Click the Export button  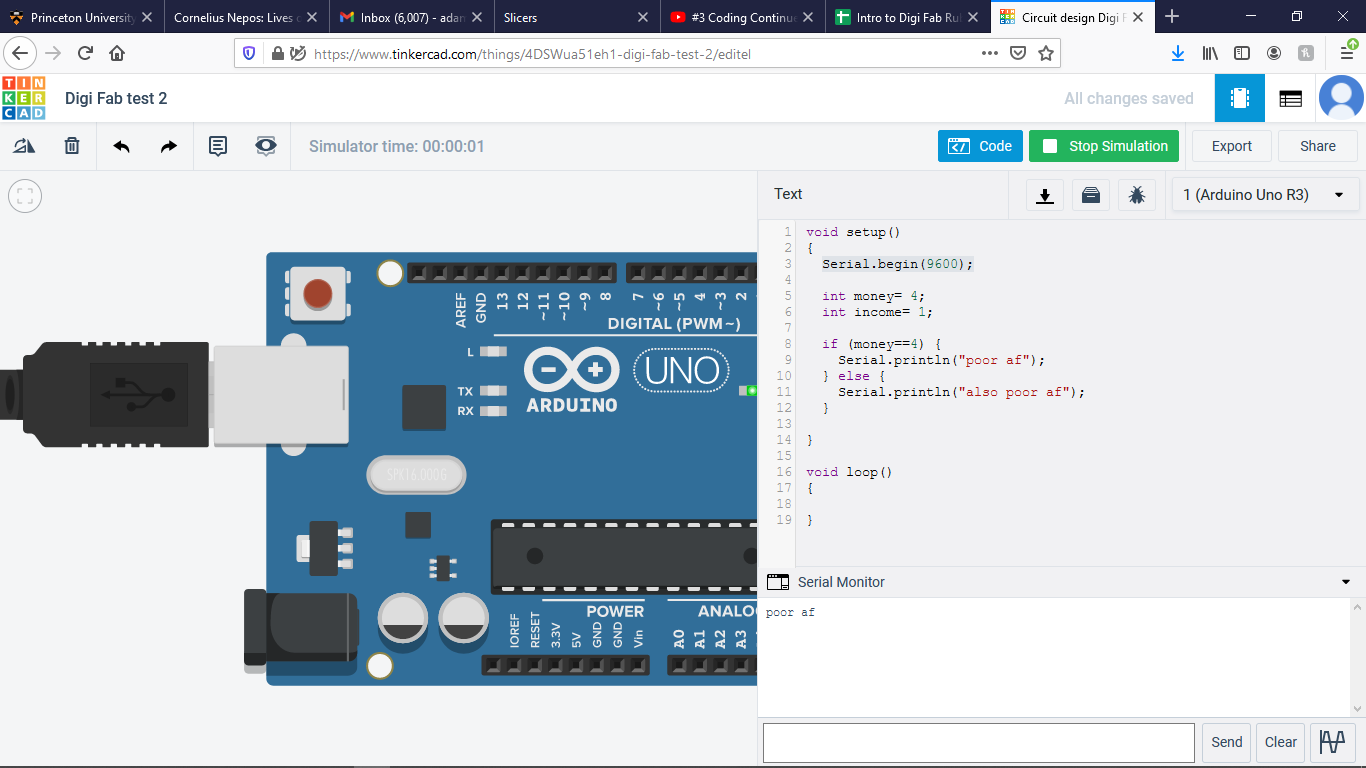pyautogui.click(x=1231, y=146)
